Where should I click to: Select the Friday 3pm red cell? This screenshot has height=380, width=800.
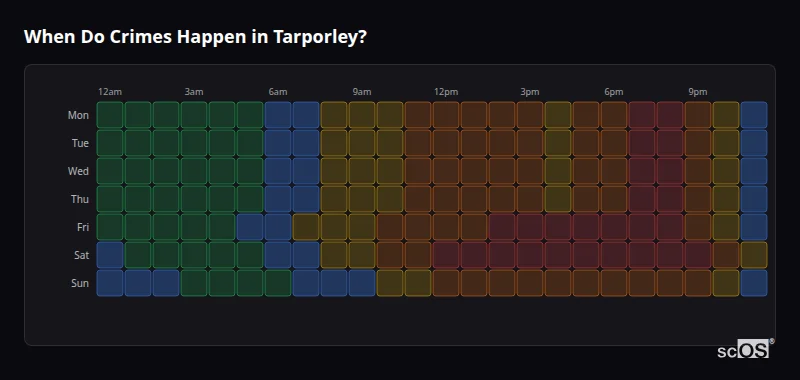tap(530, 226)
